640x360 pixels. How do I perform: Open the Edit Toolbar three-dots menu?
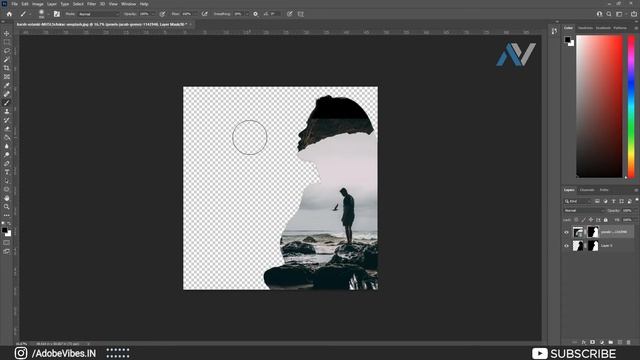coord(7,215)
